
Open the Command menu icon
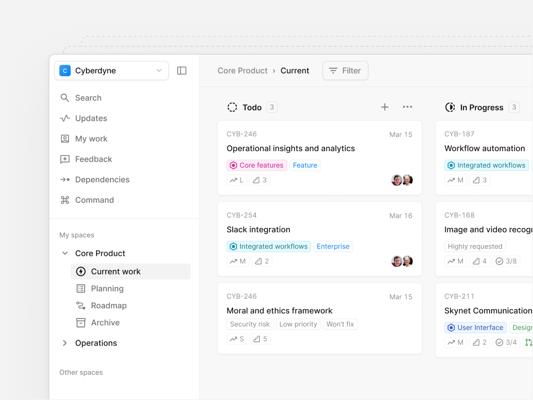(65, 200)
